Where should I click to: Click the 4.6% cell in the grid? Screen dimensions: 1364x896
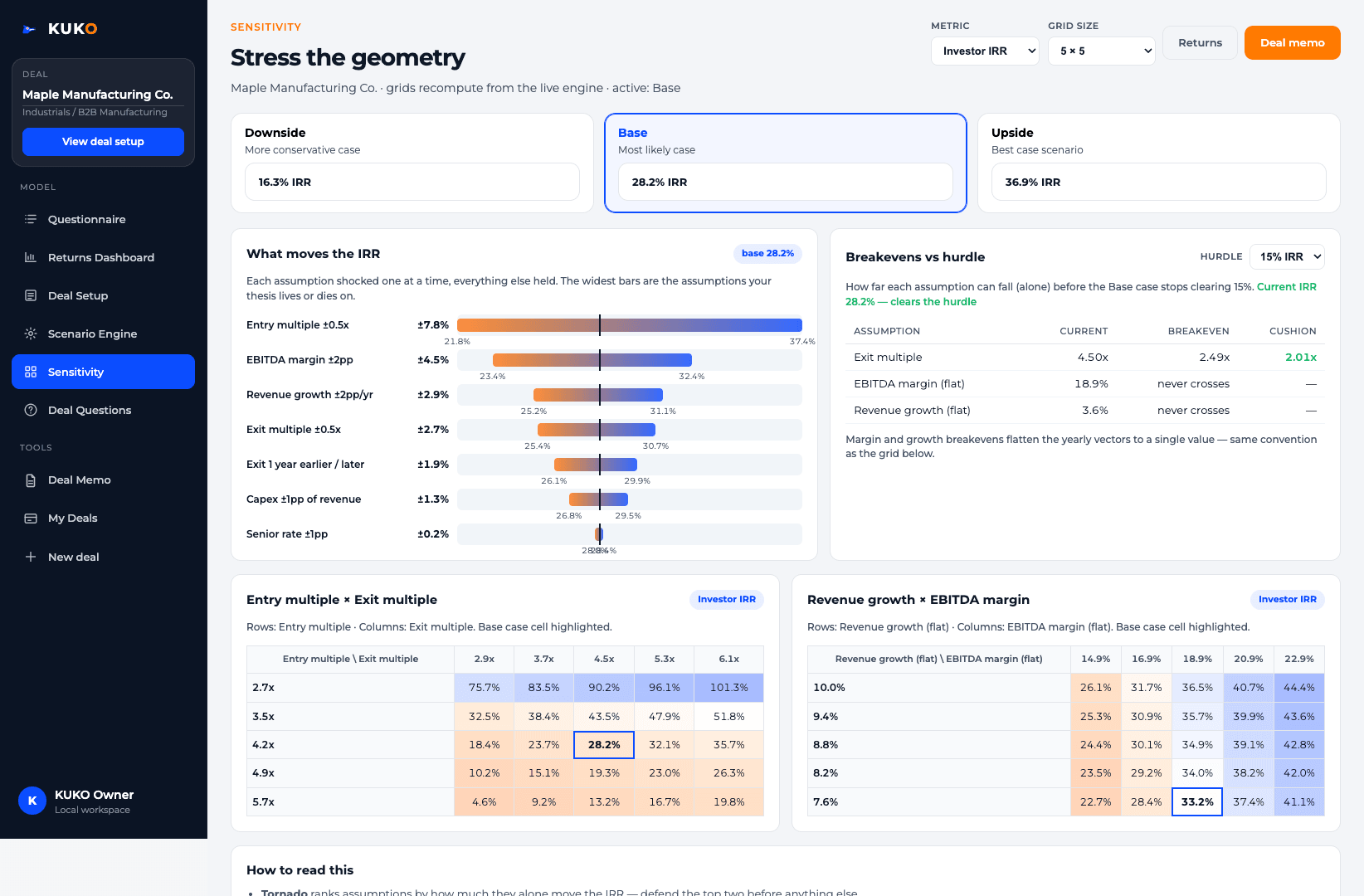(485, 802)
